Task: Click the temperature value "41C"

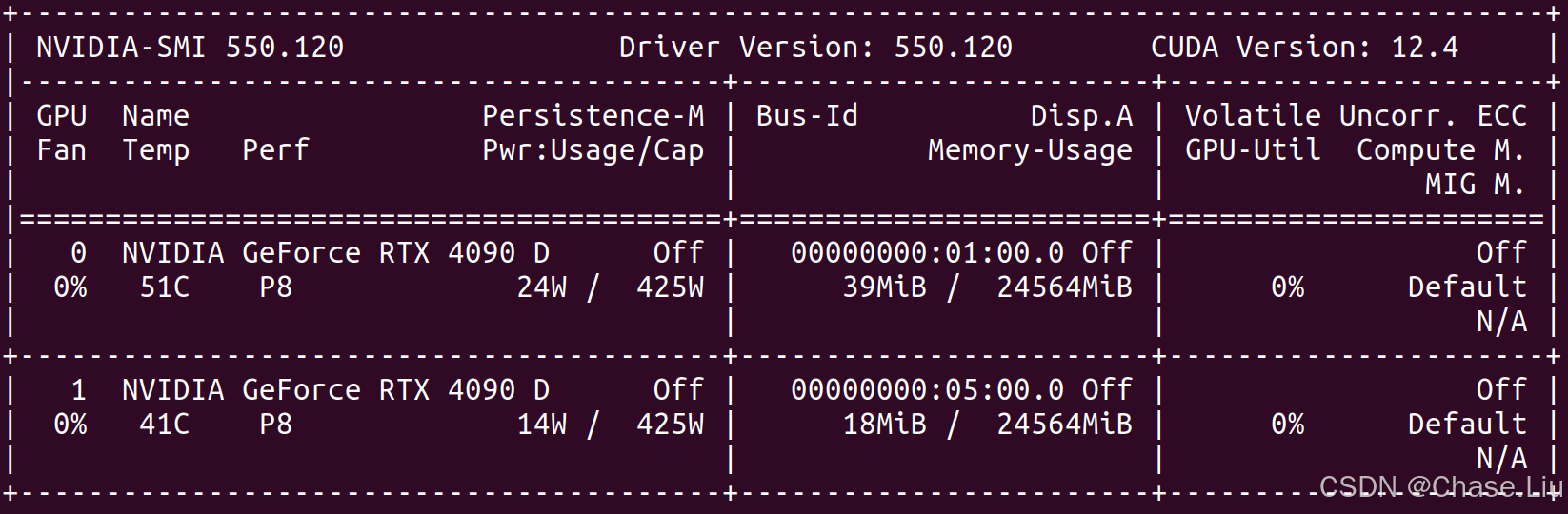Action: coord(165,424)
